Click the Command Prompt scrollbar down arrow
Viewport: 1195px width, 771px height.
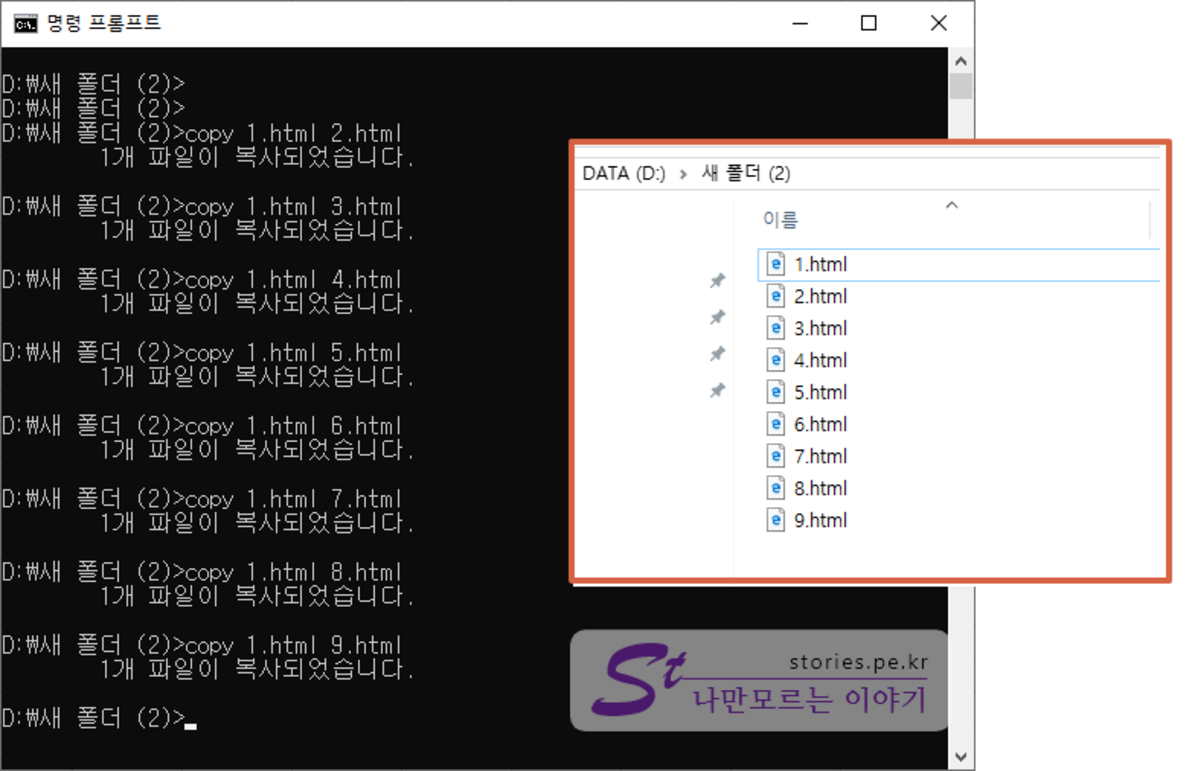pos(961,757)
